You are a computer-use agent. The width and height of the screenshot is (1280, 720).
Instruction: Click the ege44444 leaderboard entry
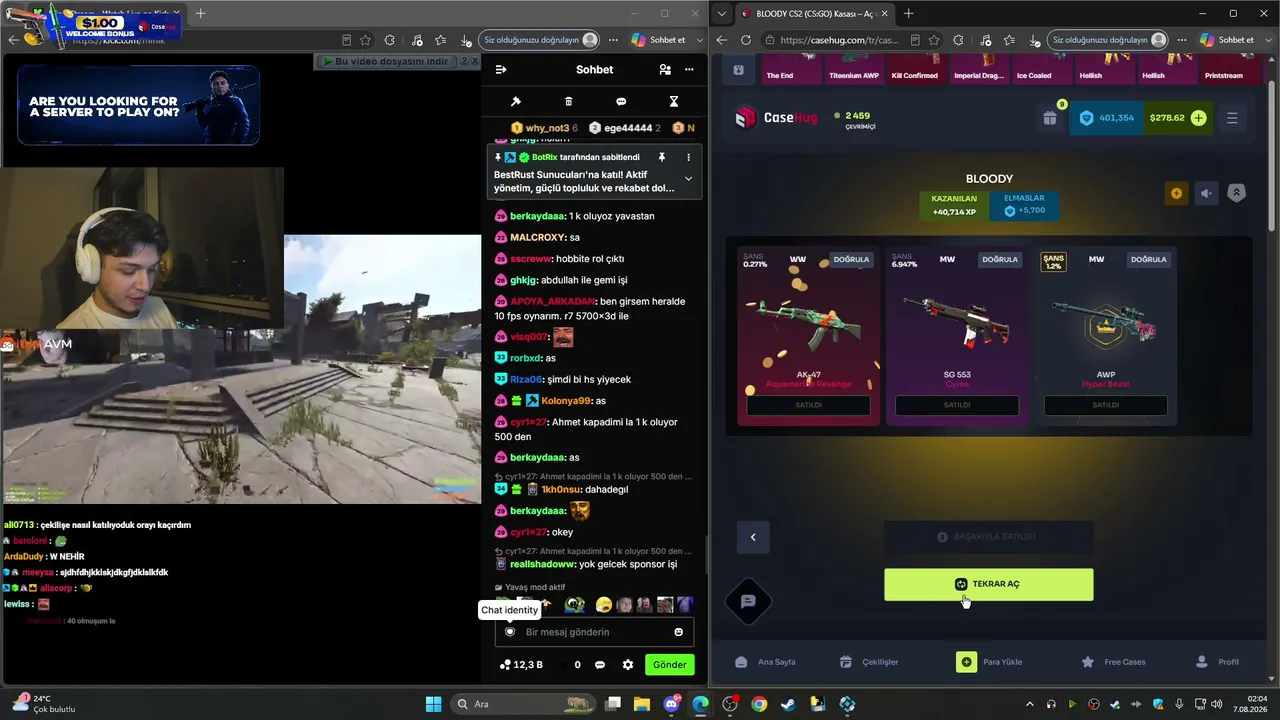tap(625, 128)
